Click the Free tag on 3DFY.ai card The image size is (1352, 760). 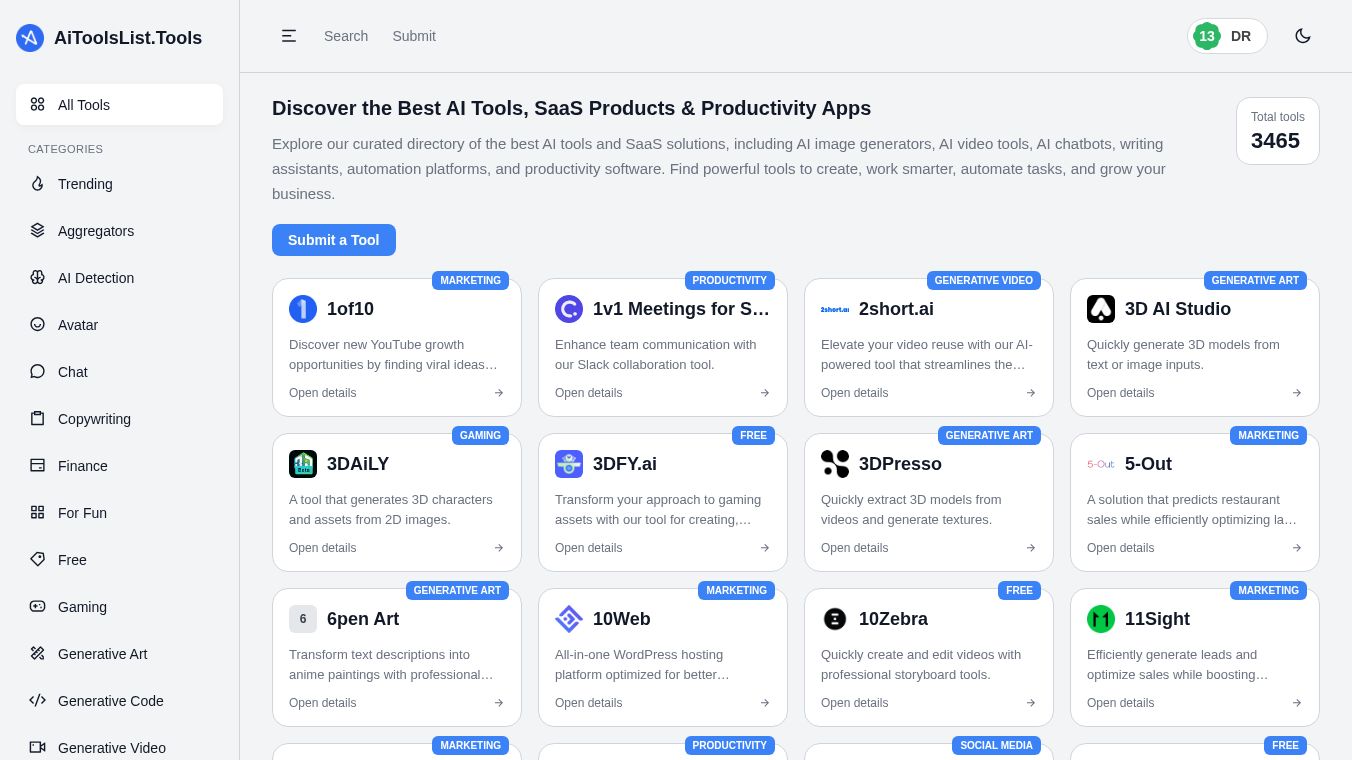point(753,436)
